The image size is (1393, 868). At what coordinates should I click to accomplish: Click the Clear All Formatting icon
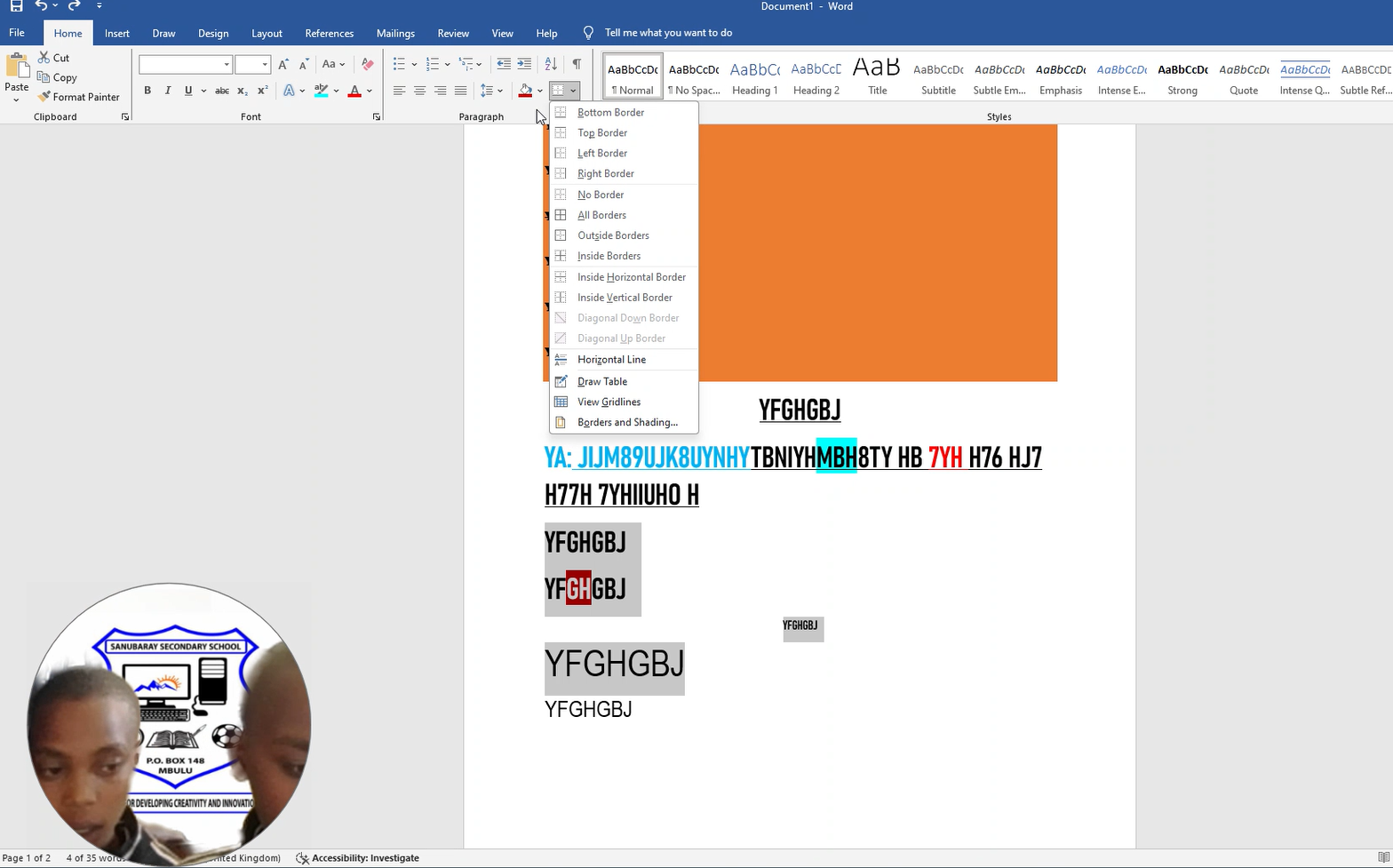pyautogui.click(x=367, y=64)
